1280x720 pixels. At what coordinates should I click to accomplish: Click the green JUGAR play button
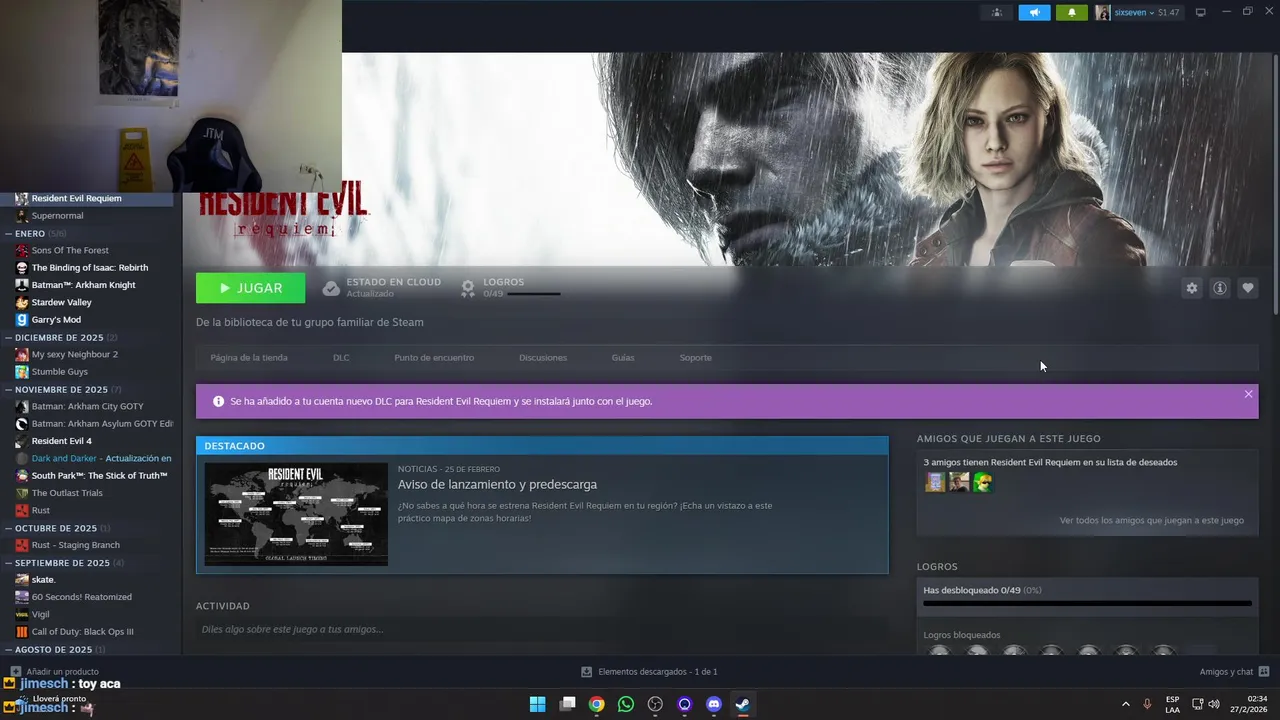coord(251,288)
